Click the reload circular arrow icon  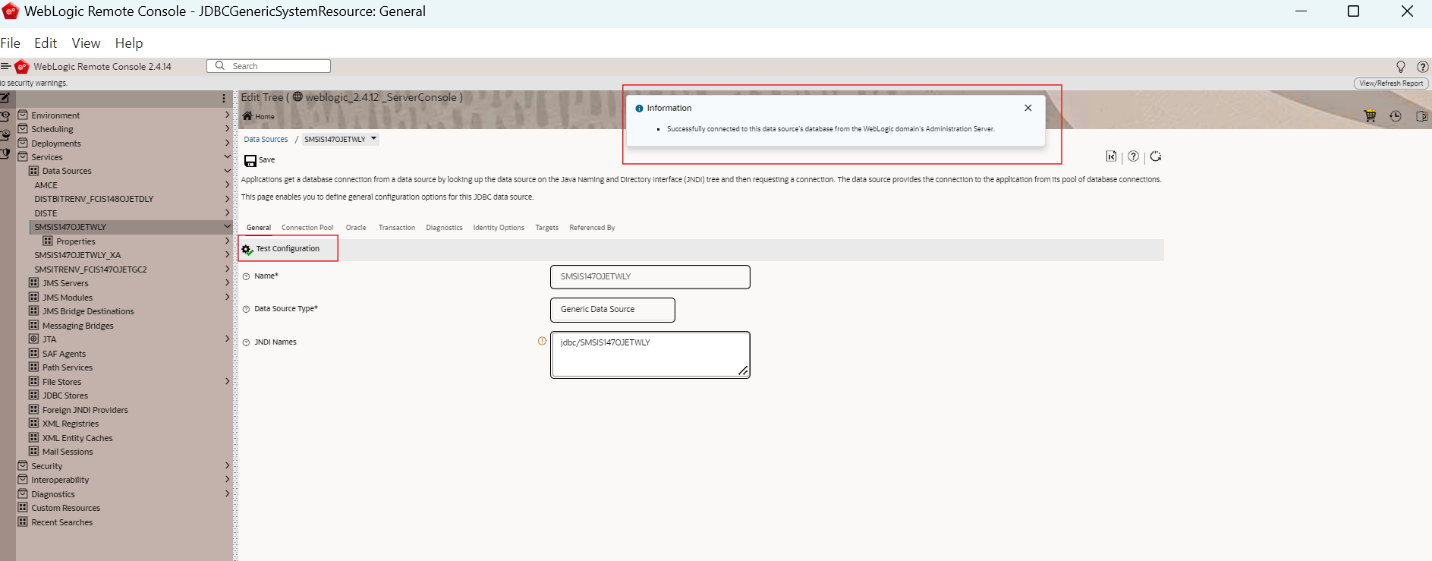[x=1155, y=156]
